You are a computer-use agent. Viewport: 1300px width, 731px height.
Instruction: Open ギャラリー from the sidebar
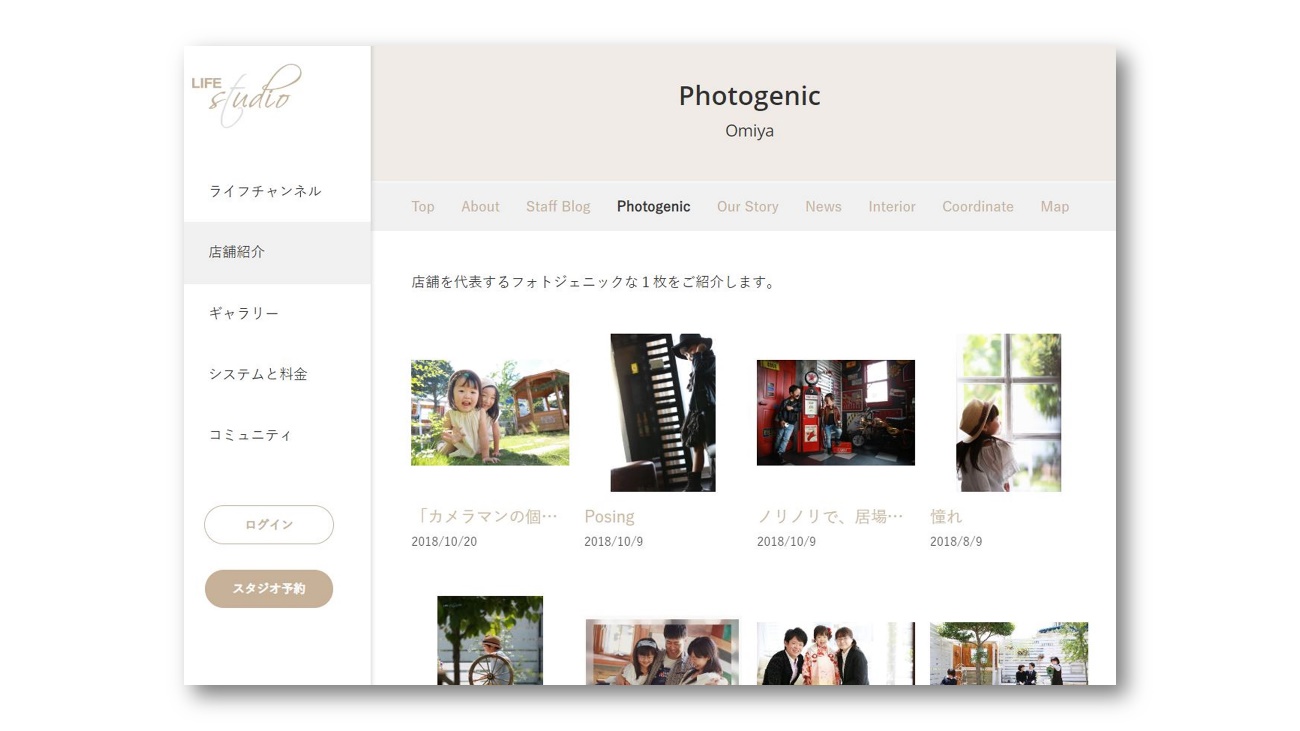(243, 313)
